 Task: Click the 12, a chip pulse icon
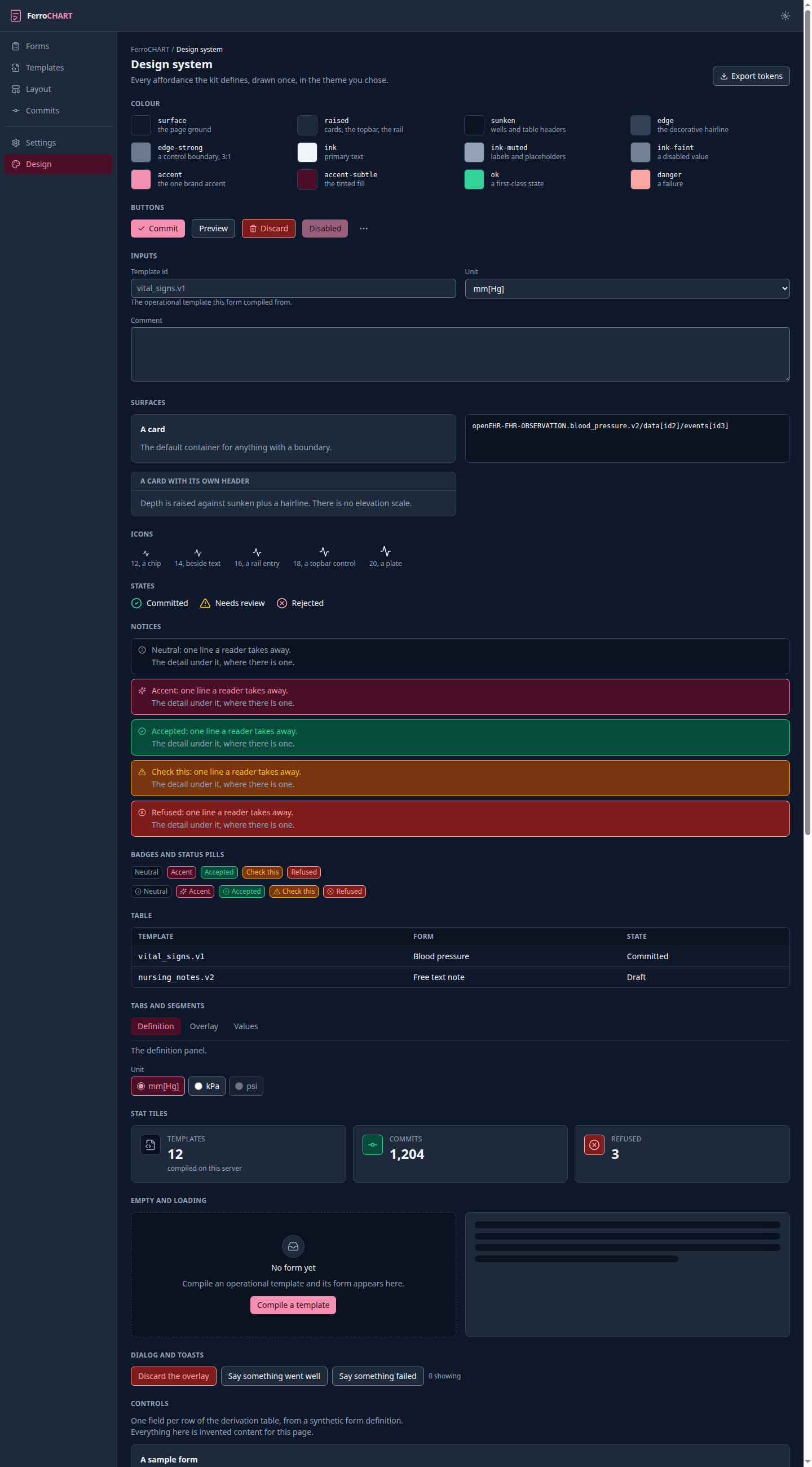(x=145, y=554)
